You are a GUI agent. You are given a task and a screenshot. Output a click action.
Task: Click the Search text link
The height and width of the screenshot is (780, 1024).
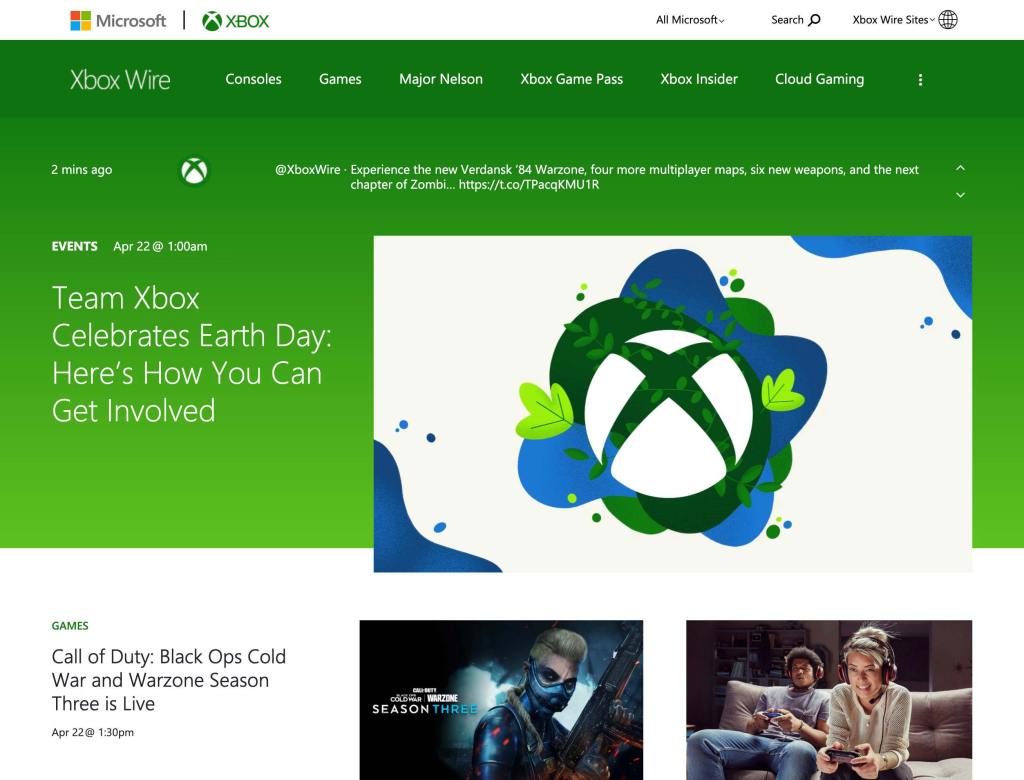click(x=787, y=20)
